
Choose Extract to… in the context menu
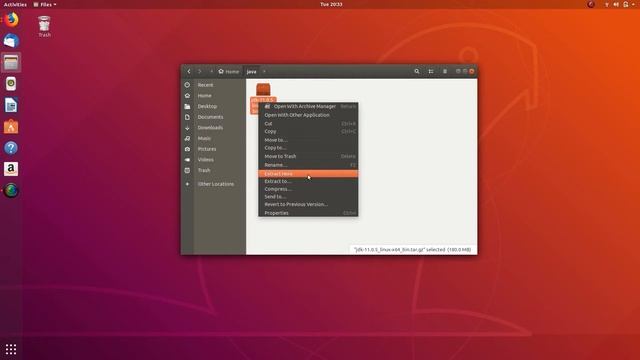pyautogui.click(x=308, y=181)
